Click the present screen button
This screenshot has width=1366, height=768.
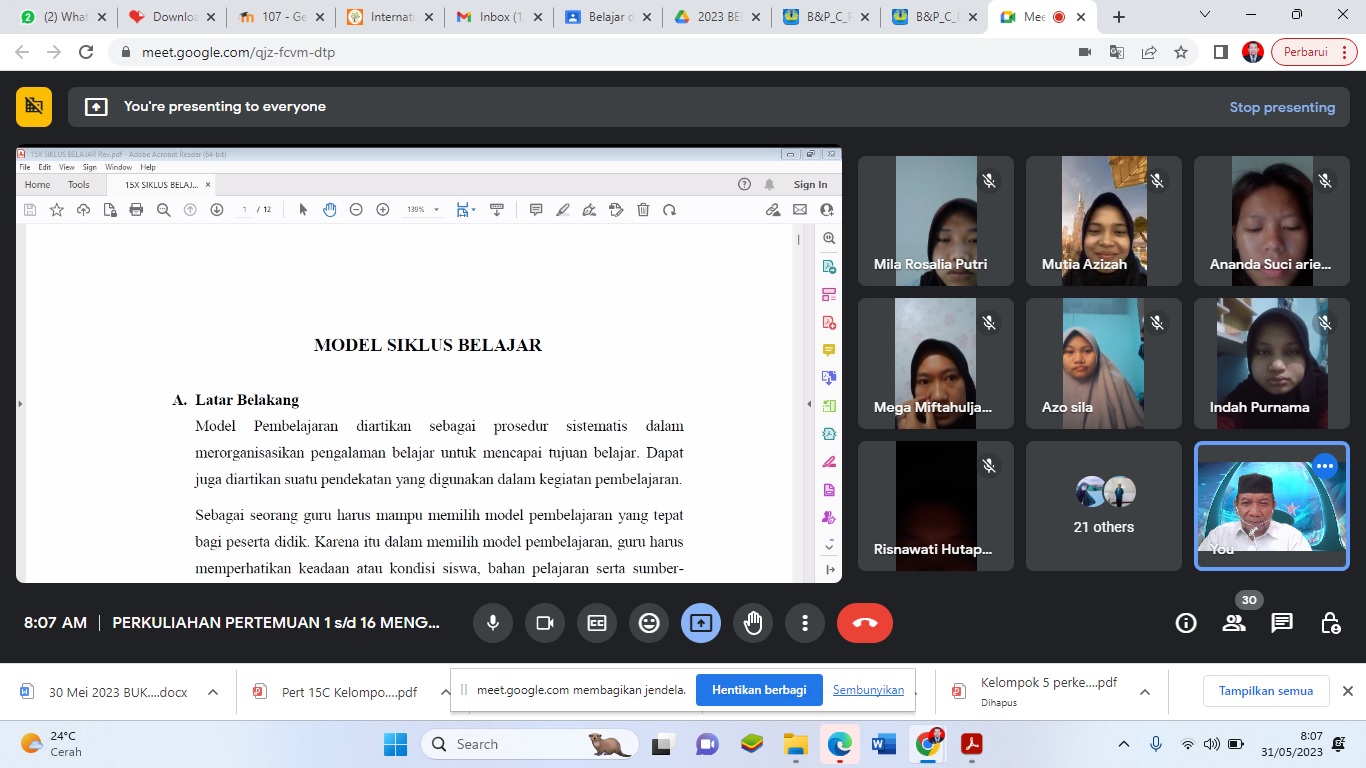(701, 623)
